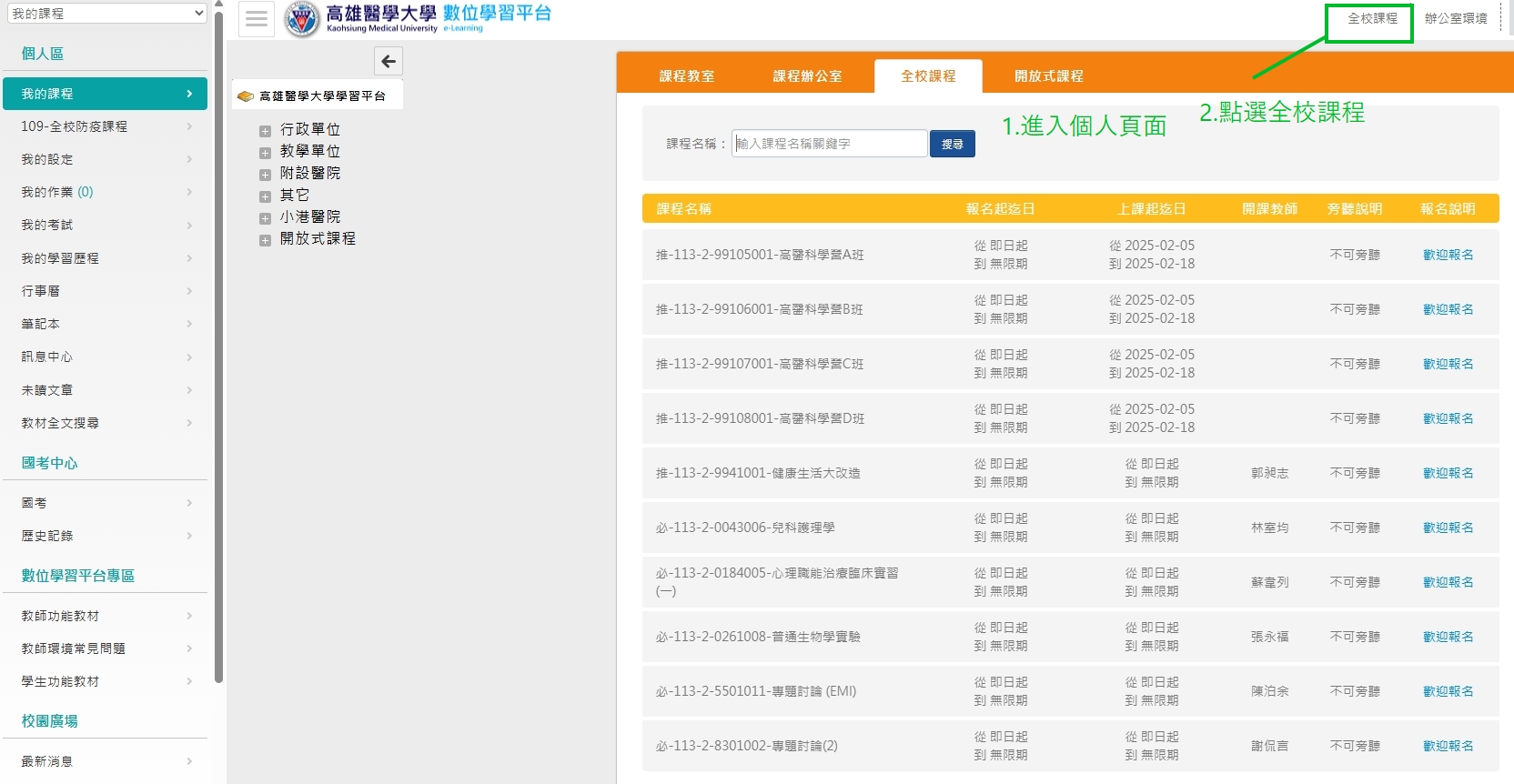Expand the 其它 tree node

tap(265, 196)
